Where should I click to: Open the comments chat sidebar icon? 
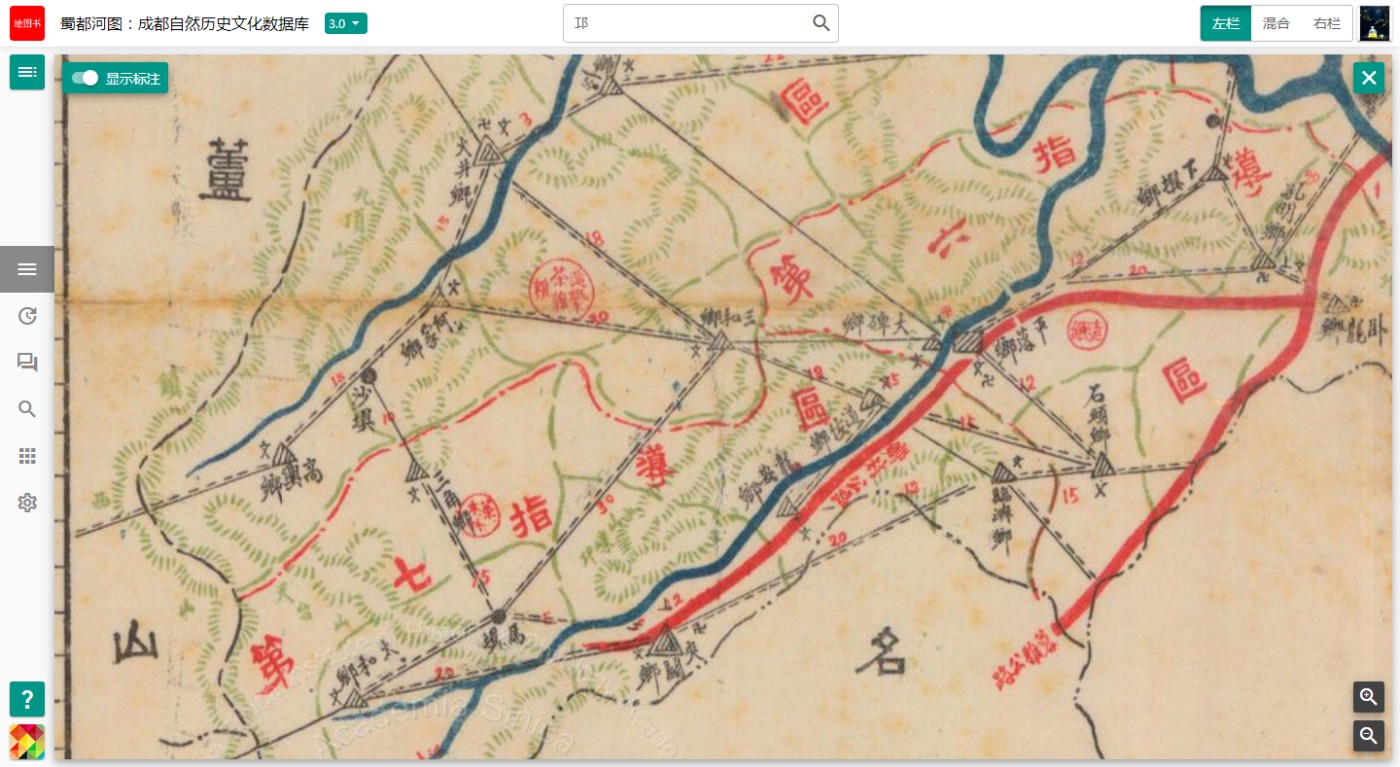[27, 362]
